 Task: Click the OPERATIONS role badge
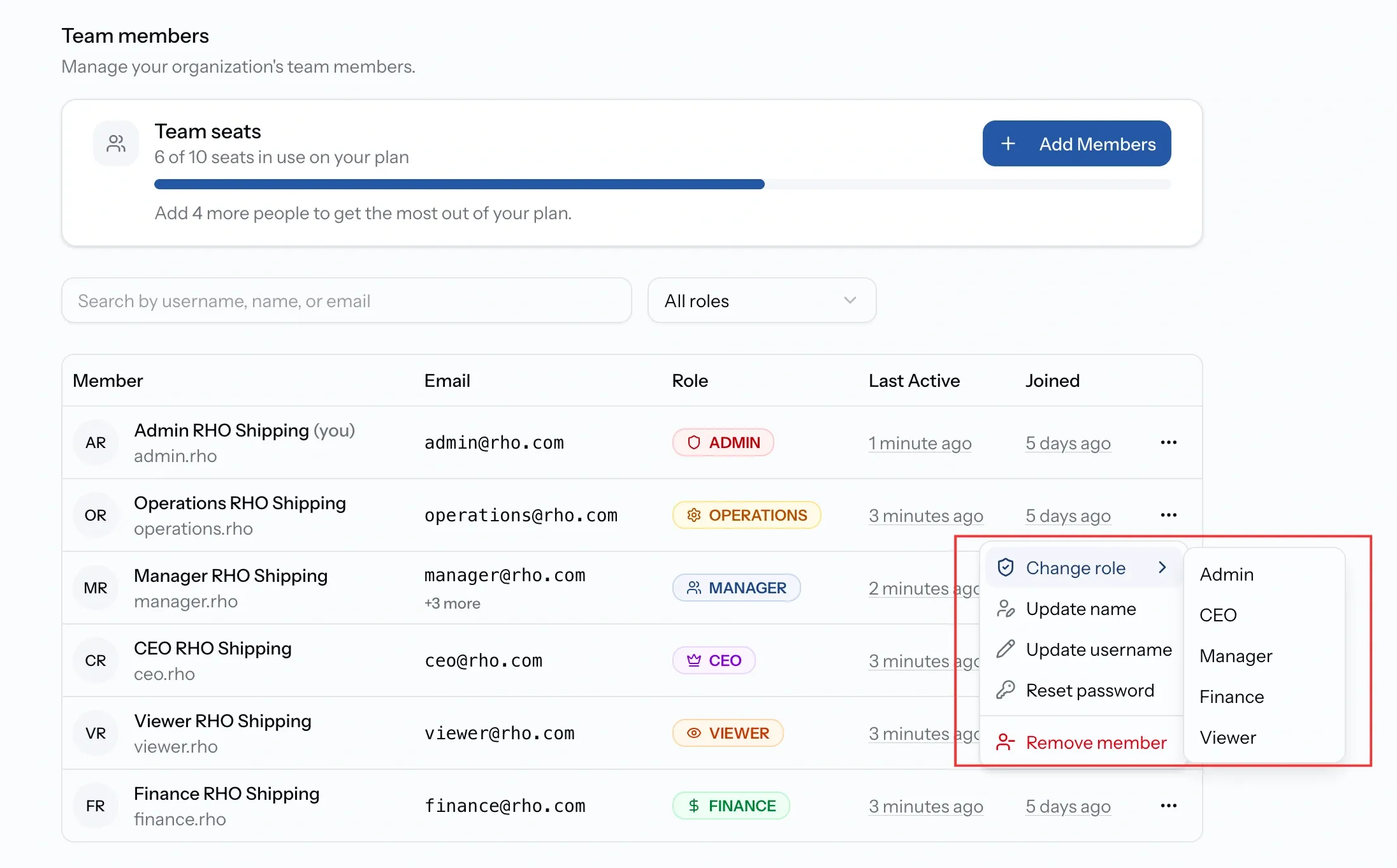coord(746,515)
